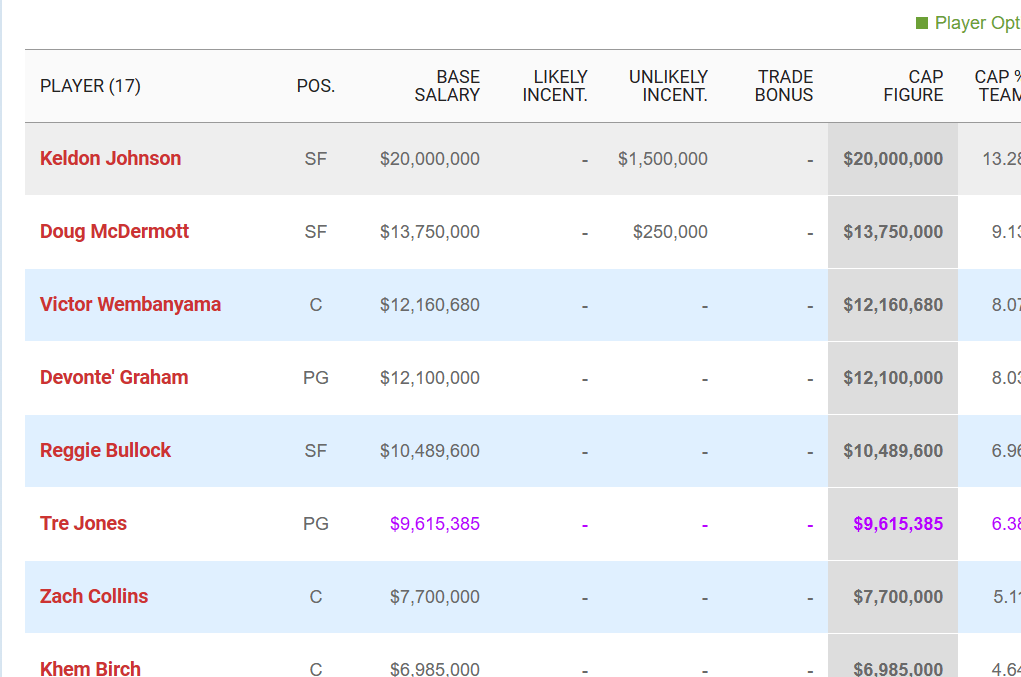Open Tre Jones's player page

(83, 523)
